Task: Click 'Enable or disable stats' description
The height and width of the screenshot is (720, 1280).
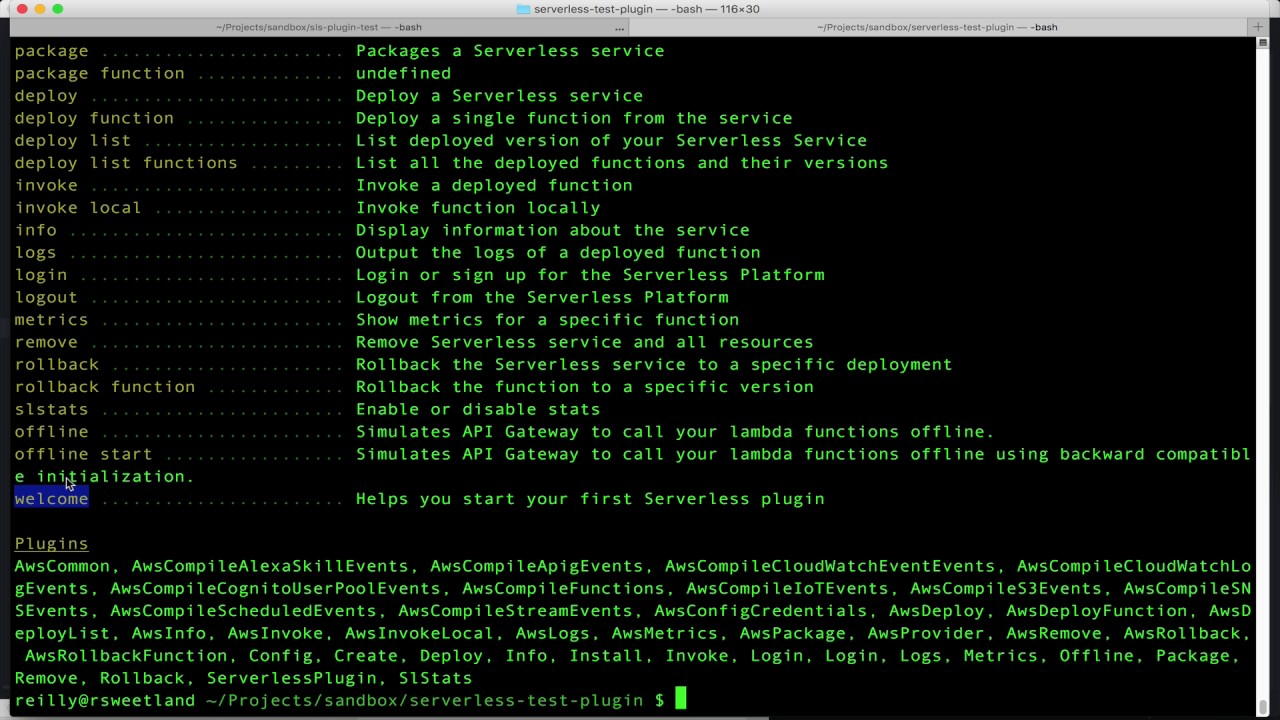Action: [478, 409]
